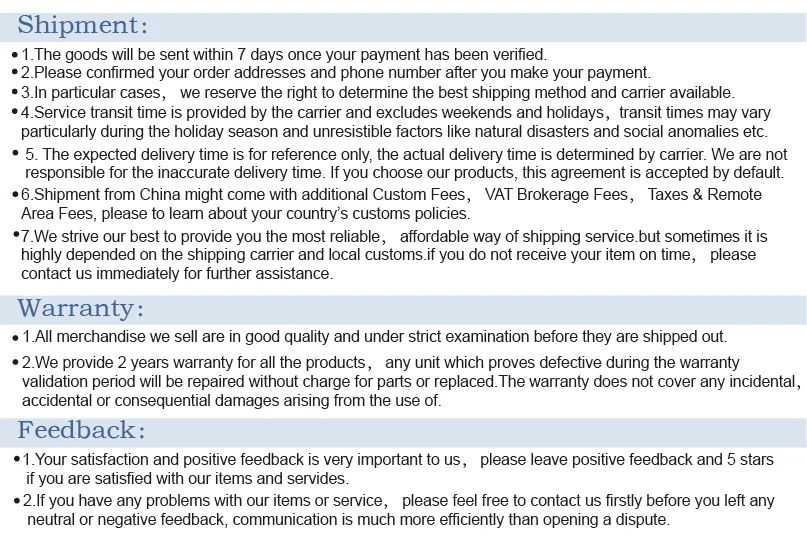Click the bullet before shipment item 4

tap(15, 112)
